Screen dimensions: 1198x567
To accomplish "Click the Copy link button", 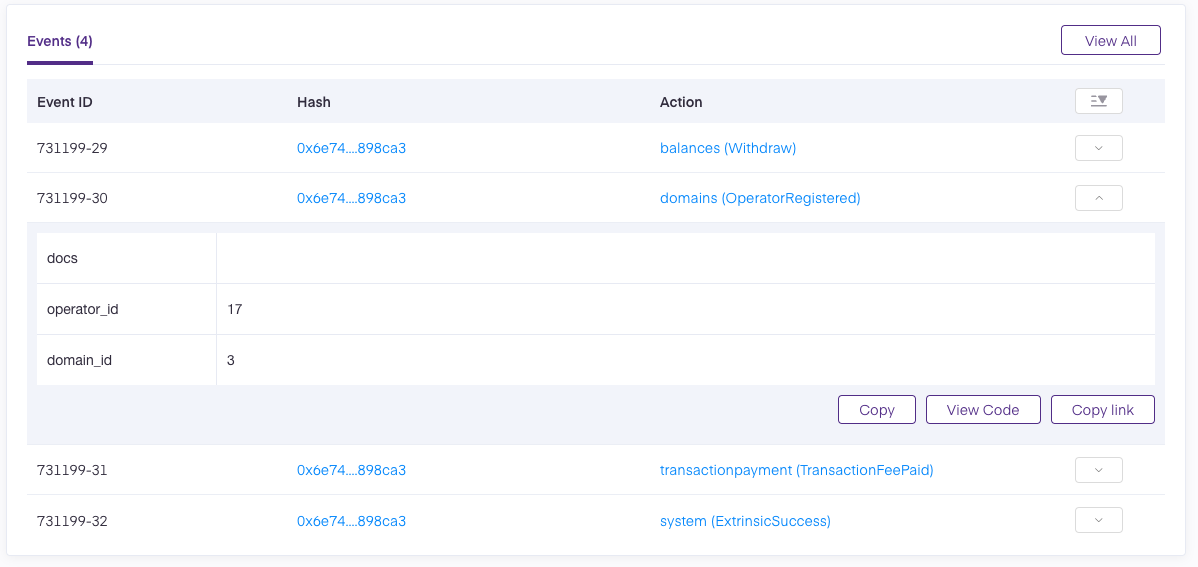I will (x=1102, y=410).
